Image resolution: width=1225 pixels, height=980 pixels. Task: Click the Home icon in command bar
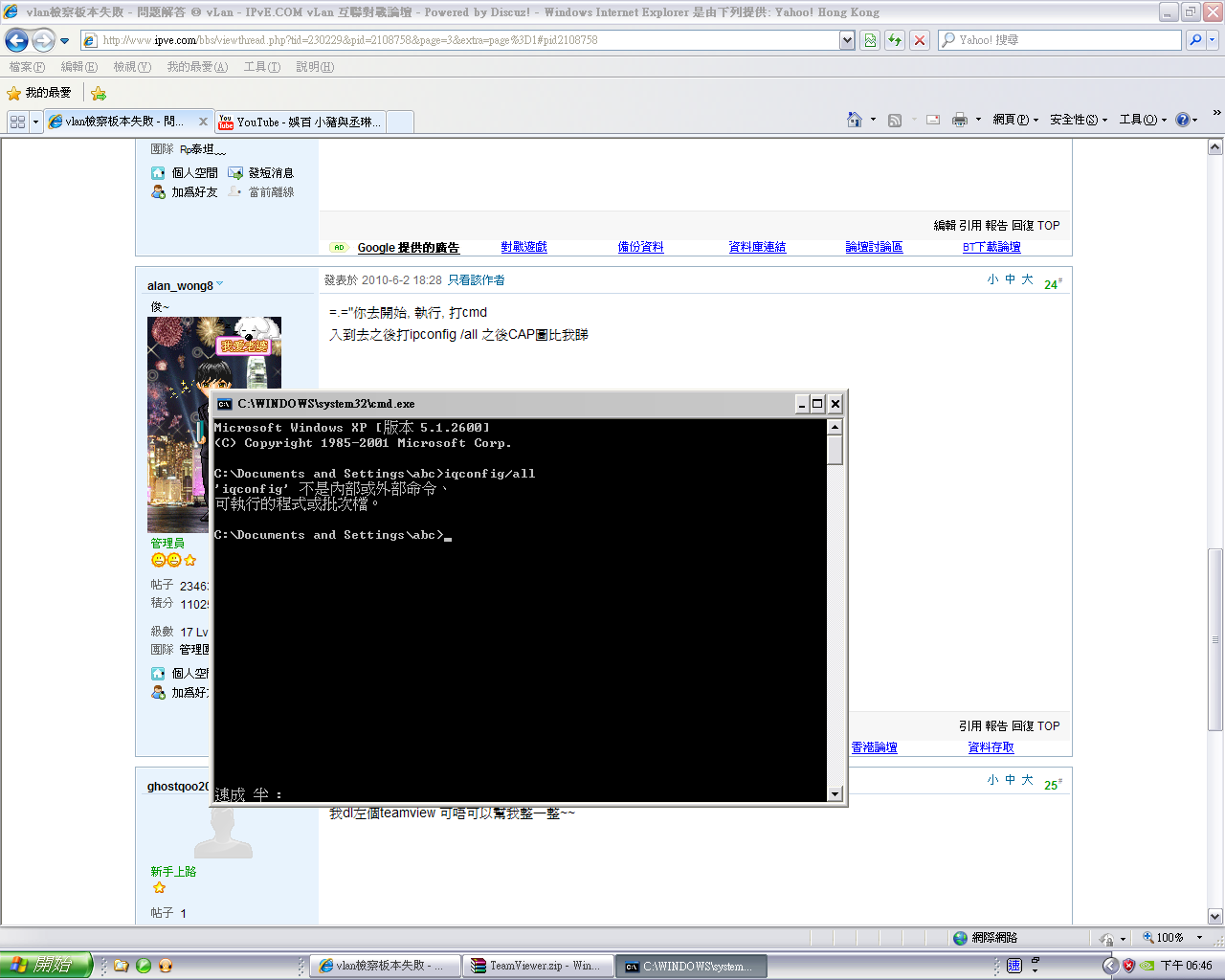tap(855, 120)
